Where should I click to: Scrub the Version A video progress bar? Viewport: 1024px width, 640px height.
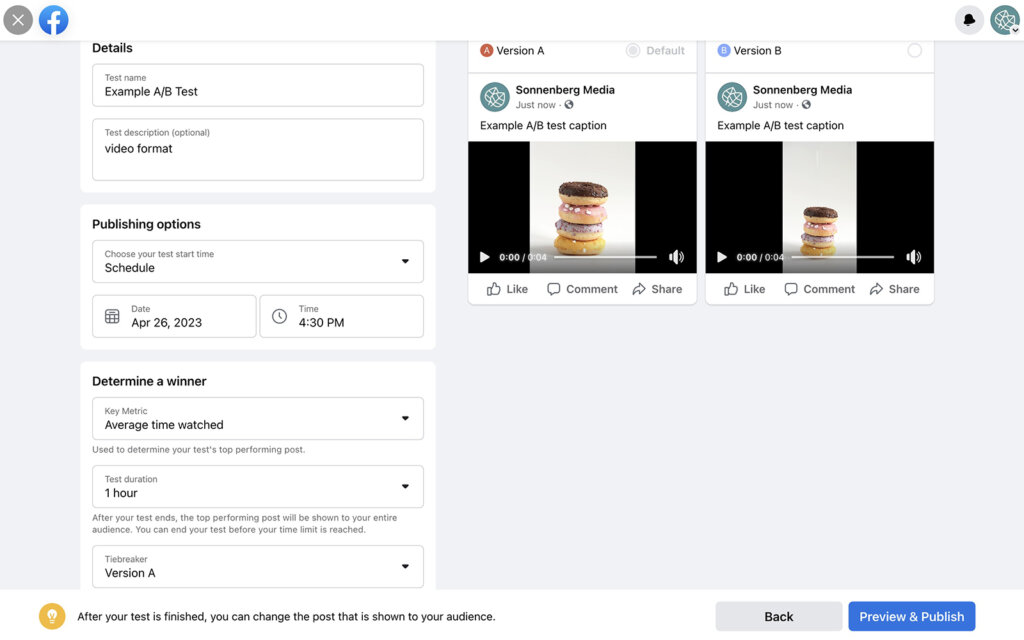coord(595,257)
